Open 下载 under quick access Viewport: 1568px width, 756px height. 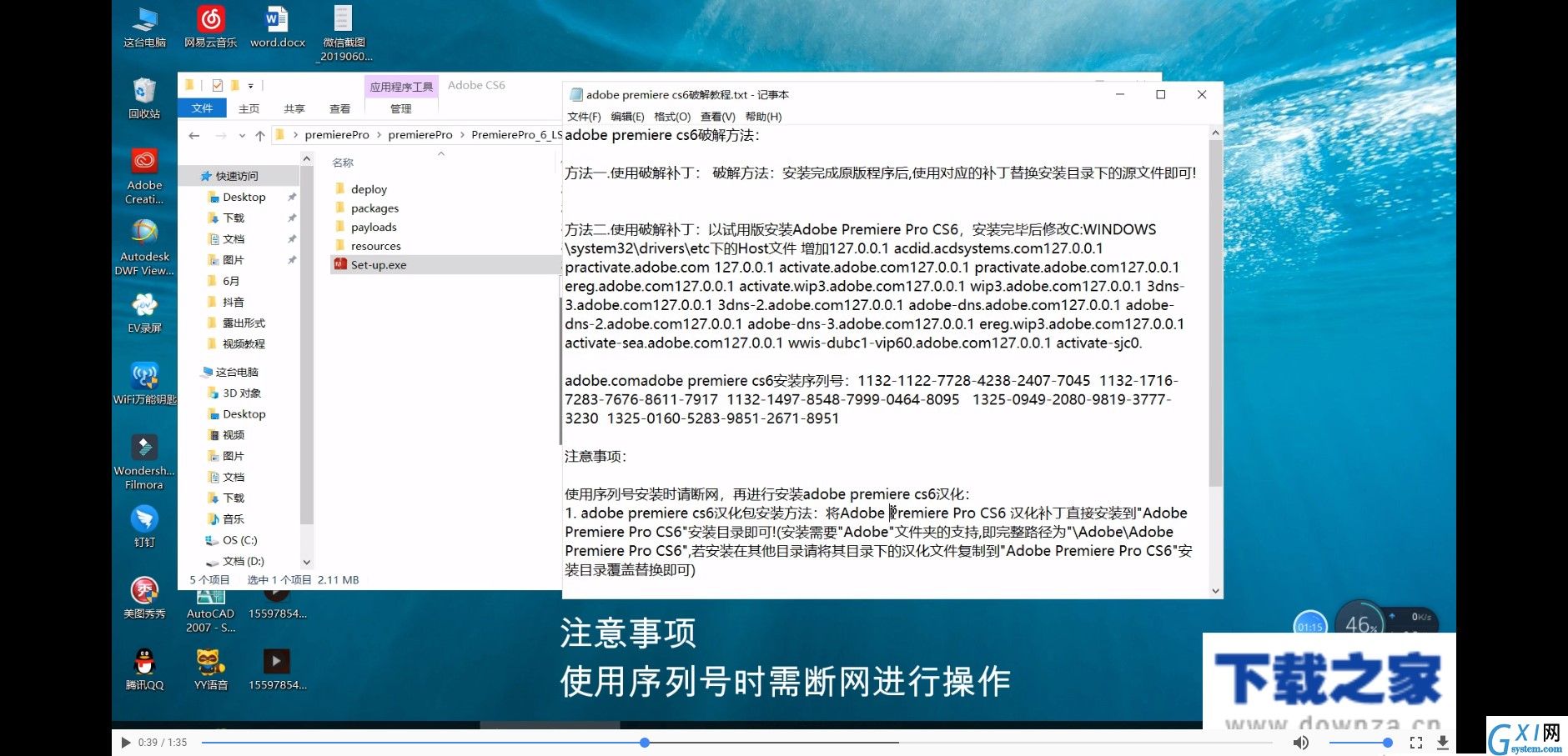pos(234,218)
